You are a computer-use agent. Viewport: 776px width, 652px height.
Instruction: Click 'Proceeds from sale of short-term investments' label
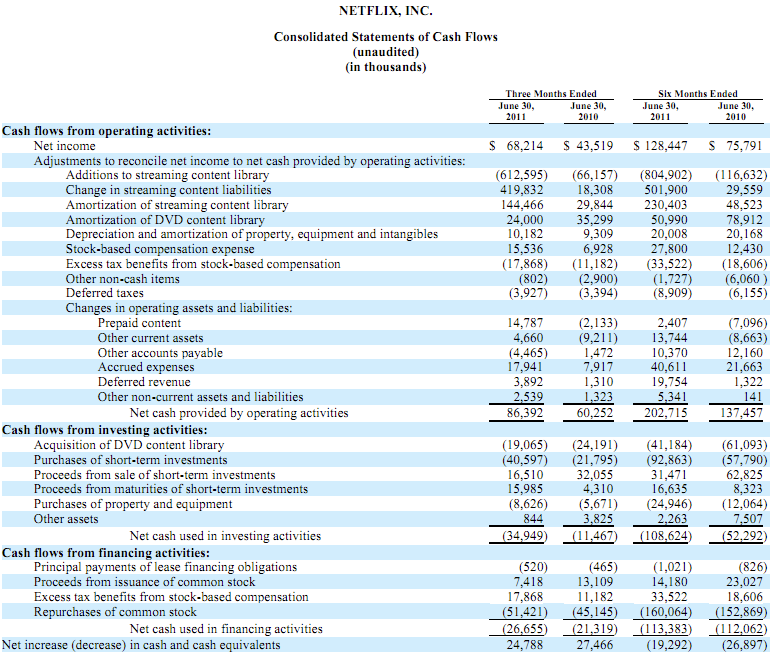(154, 475)
